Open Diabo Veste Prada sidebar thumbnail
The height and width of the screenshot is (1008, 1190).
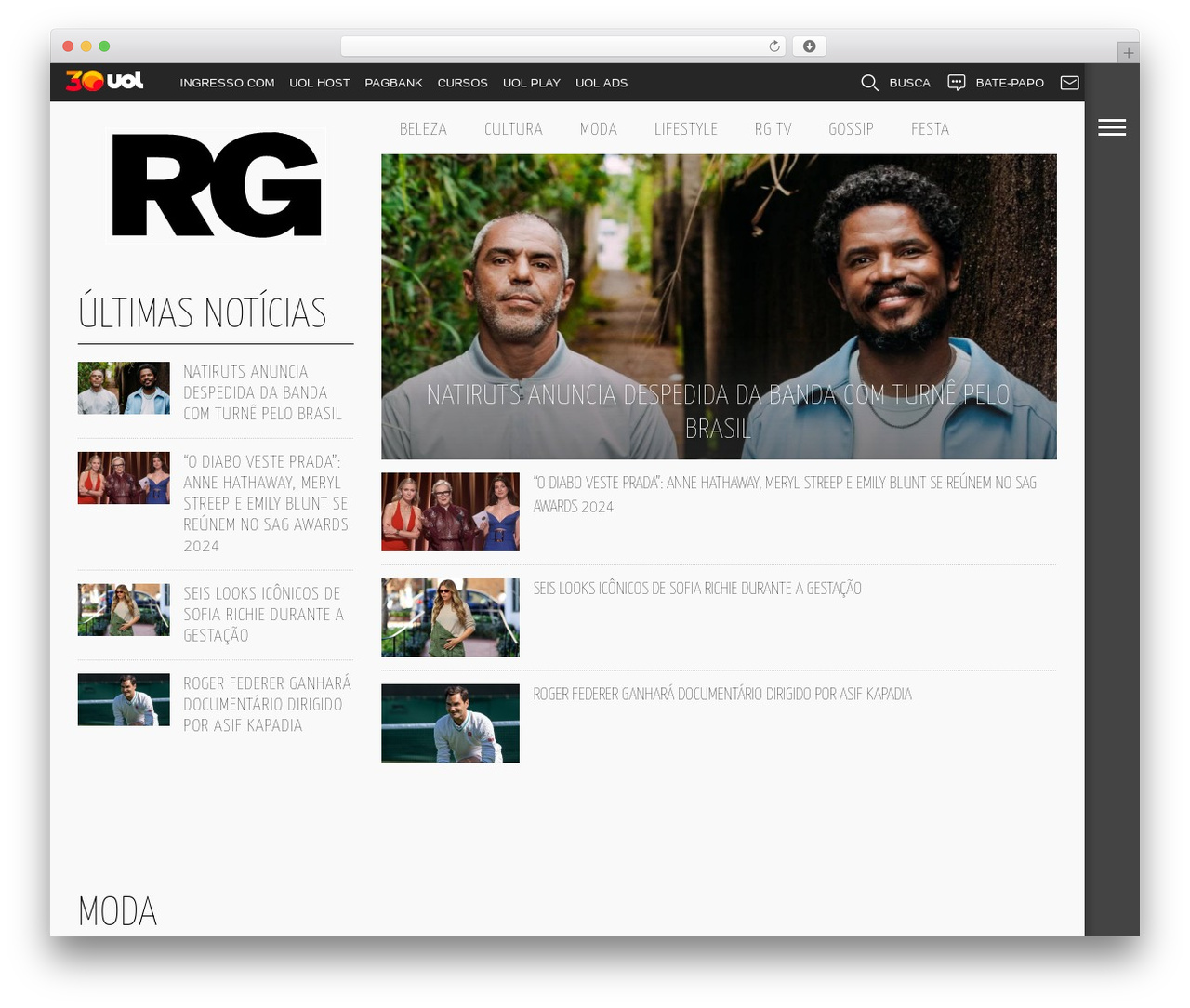pyautogui.click(x=124, y=478)
